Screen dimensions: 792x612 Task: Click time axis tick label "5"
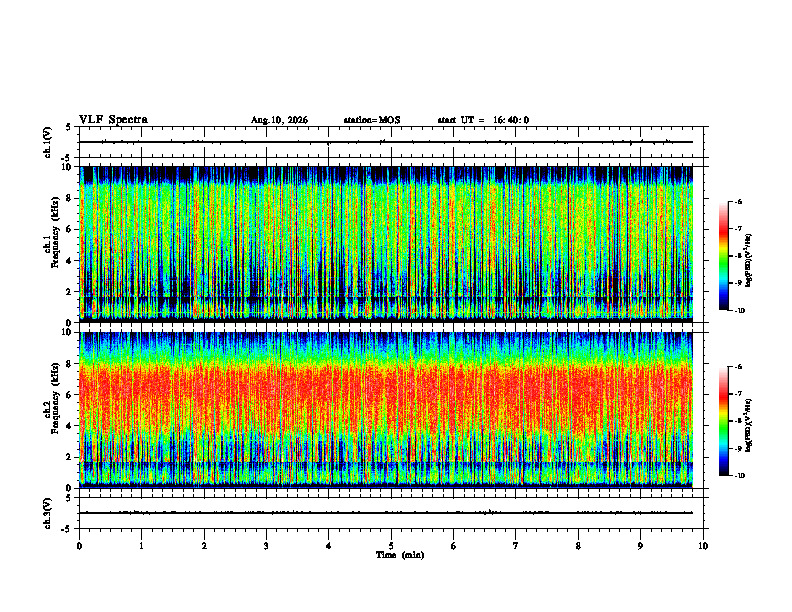(x=391, y=546)
